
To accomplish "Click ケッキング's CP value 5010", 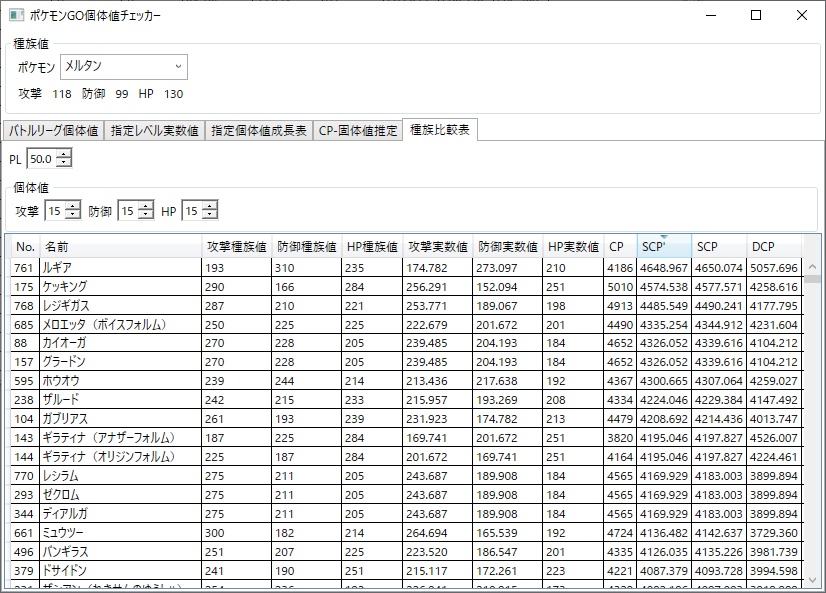I will click(620, 286).
